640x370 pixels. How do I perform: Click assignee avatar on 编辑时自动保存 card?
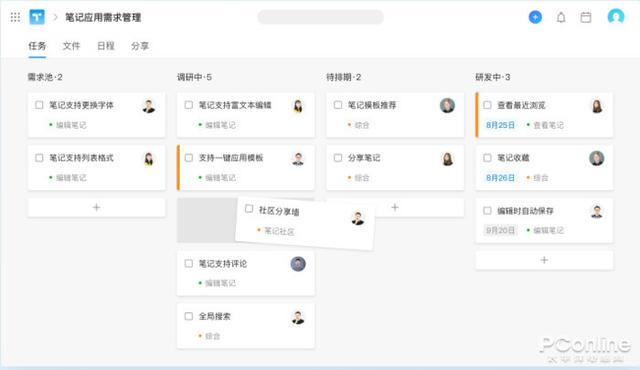597,211
